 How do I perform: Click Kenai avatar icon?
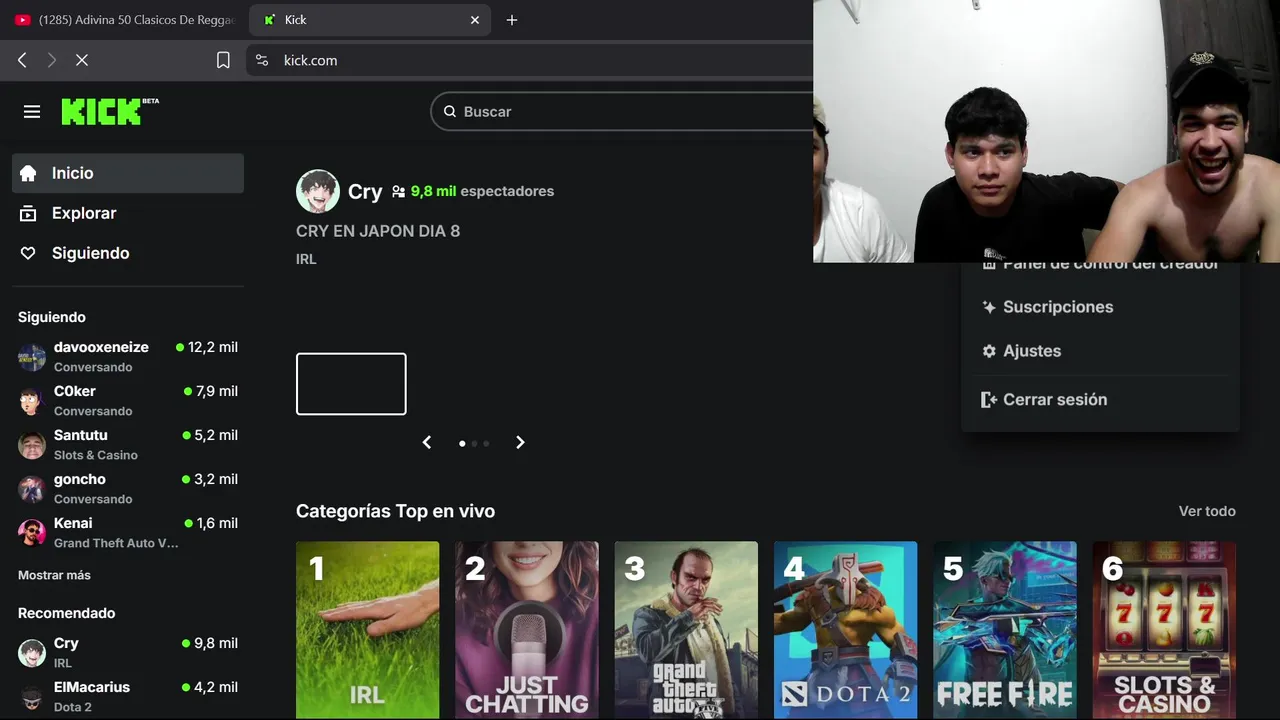(32, 533)
